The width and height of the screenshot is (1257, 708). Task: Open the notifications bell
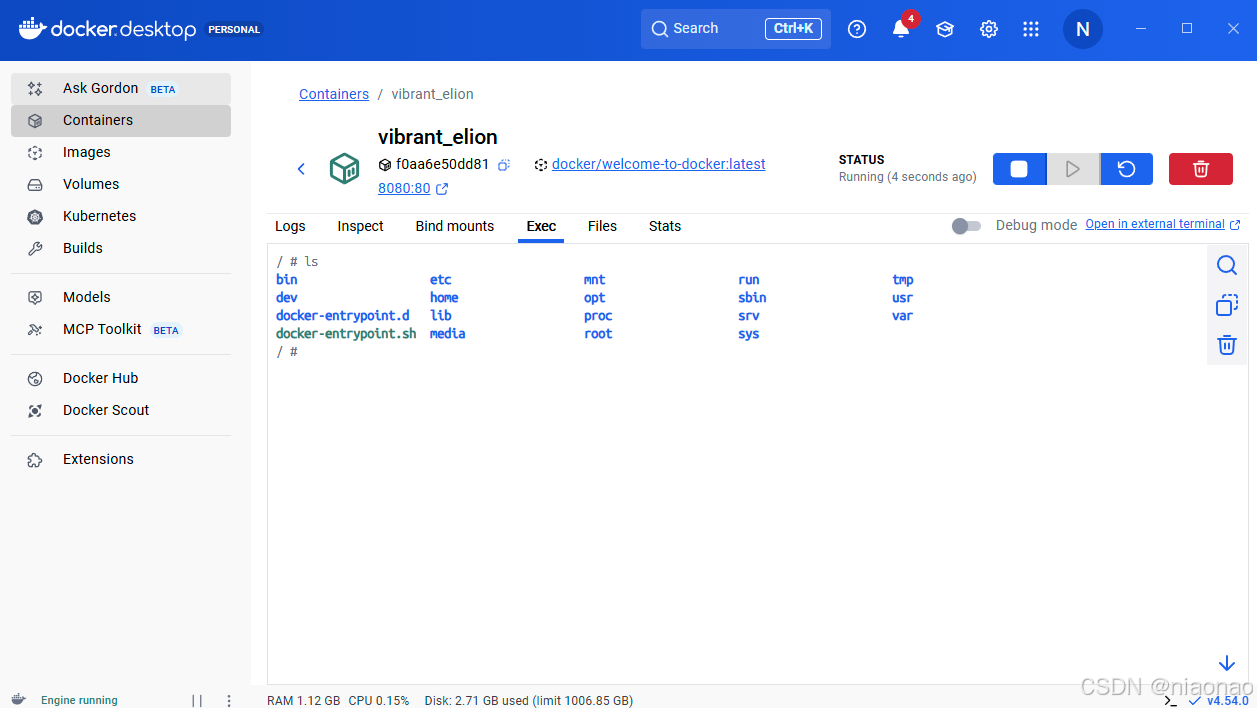(901, 29)
